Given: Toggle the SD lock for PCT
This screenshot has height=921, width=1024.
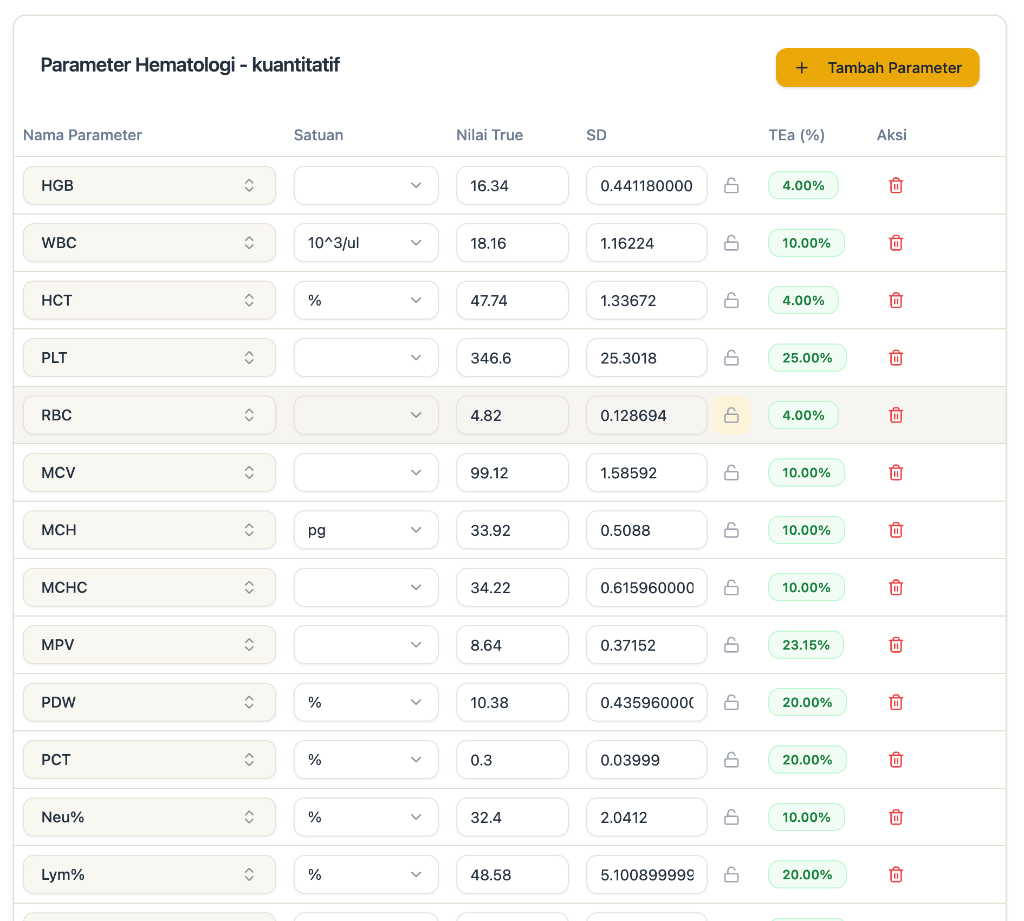Looking at the screenshot, I should [731, 760].
